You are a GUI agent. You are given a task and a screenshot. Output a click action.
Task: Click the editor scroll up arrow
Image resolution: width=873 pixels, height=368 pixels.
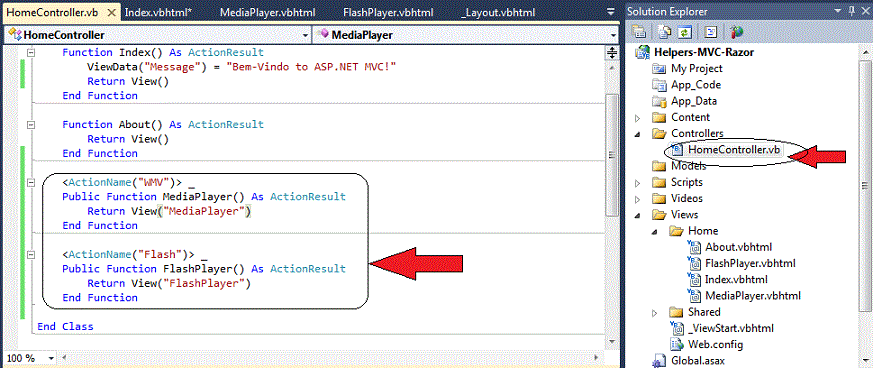click(x=611, y=68)
